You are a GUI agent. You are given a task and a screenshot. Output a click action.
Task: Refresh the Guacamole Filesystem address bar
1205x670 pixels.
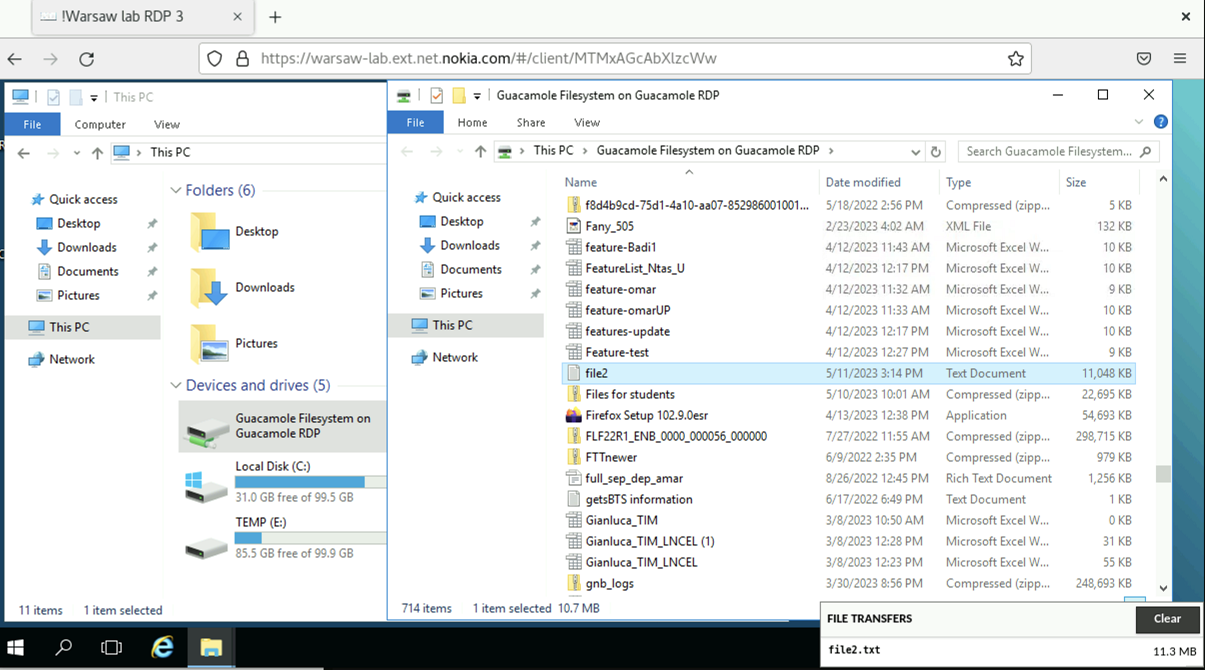(x=936, y=152)
